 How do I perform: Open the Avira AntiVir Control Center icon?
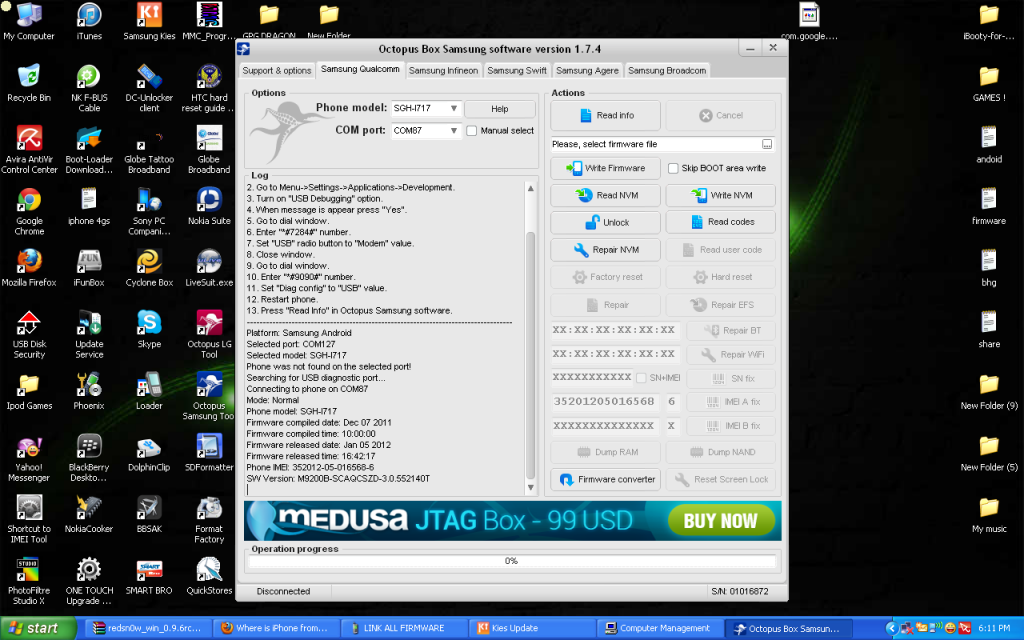point(29,150)
